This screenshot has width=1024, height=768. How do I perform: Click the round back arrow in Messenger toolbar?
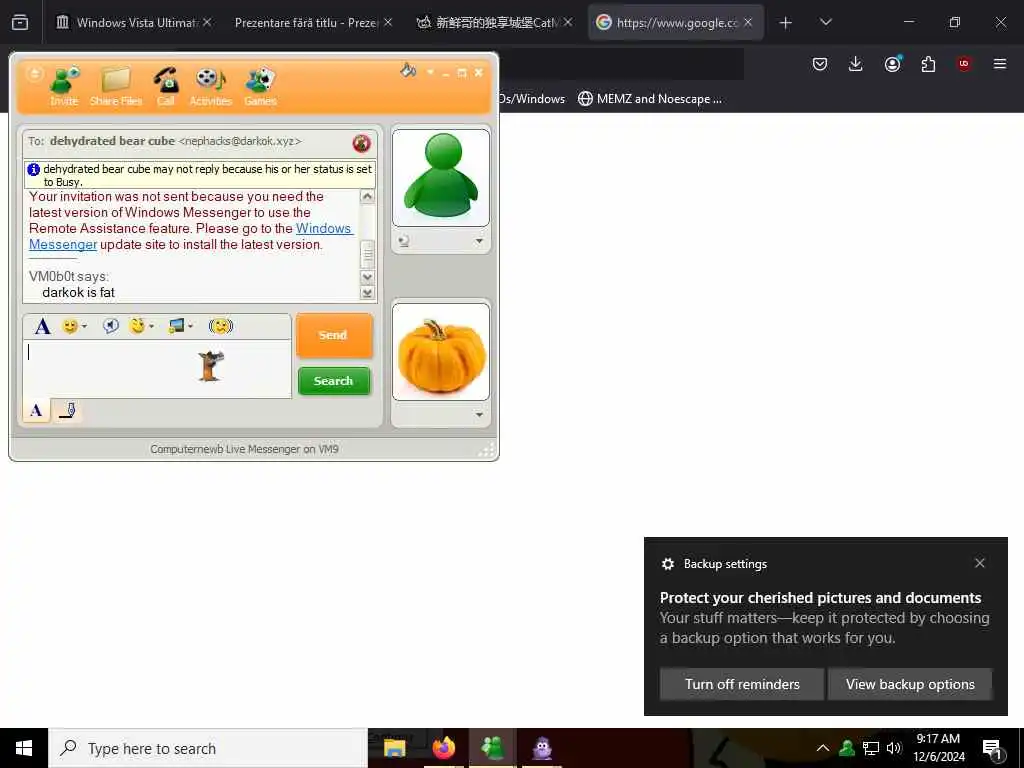point(34,73)
